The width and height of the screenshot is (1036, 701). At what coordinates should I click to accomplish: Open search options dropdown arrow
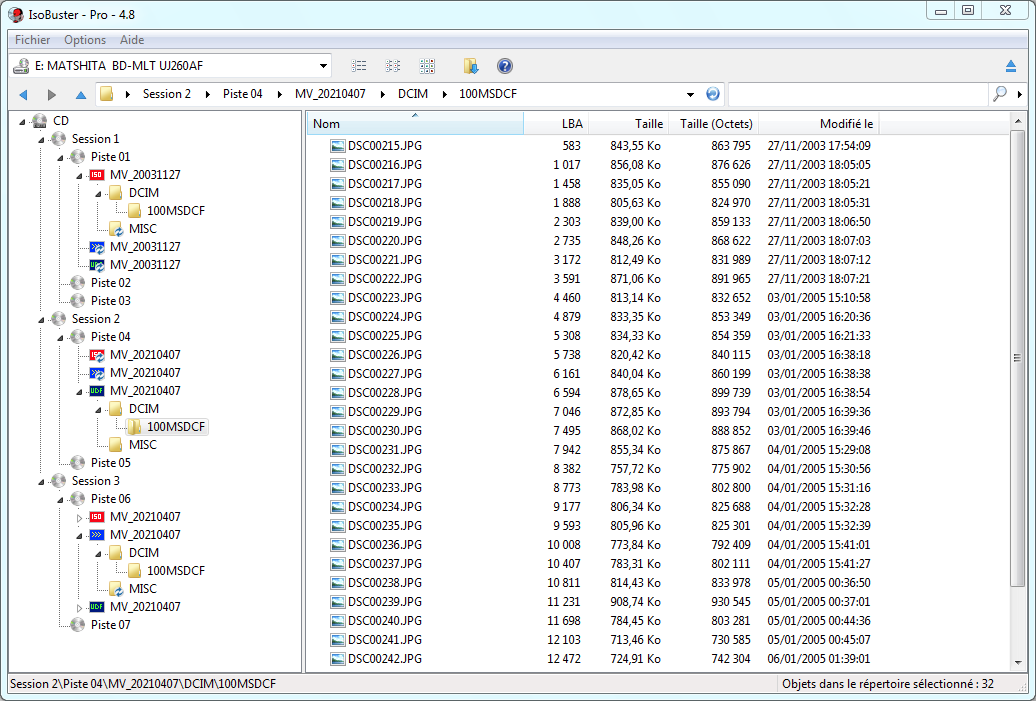(x=1019, y=94)
